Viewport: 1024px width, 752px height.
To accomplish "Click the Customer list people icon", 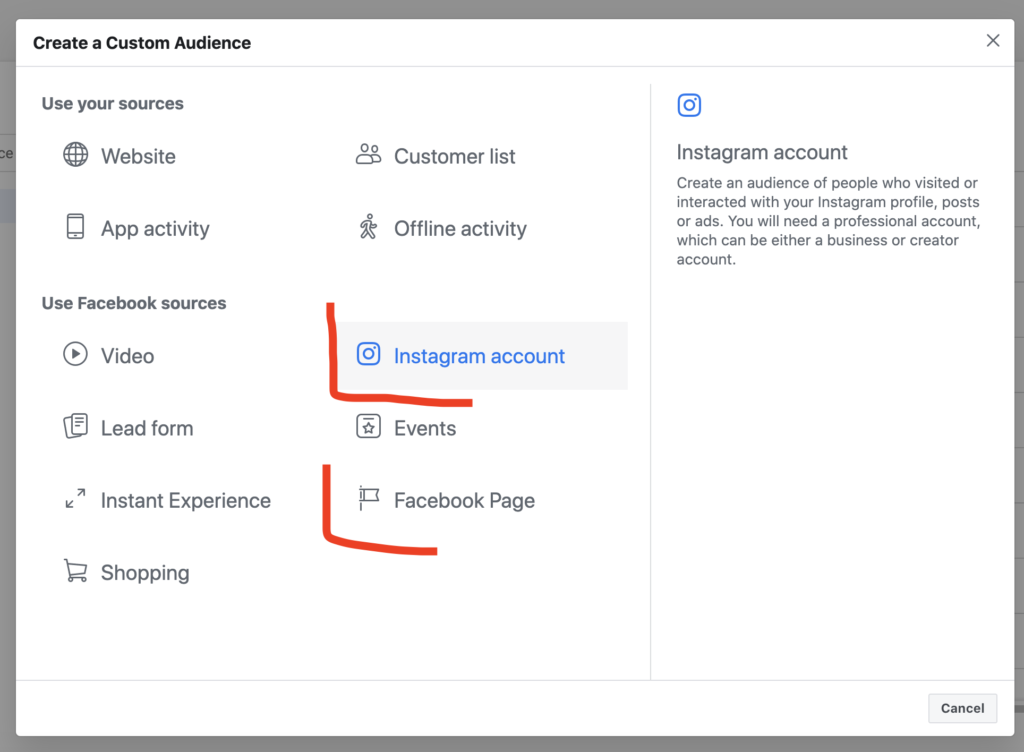I will [368, 155].
